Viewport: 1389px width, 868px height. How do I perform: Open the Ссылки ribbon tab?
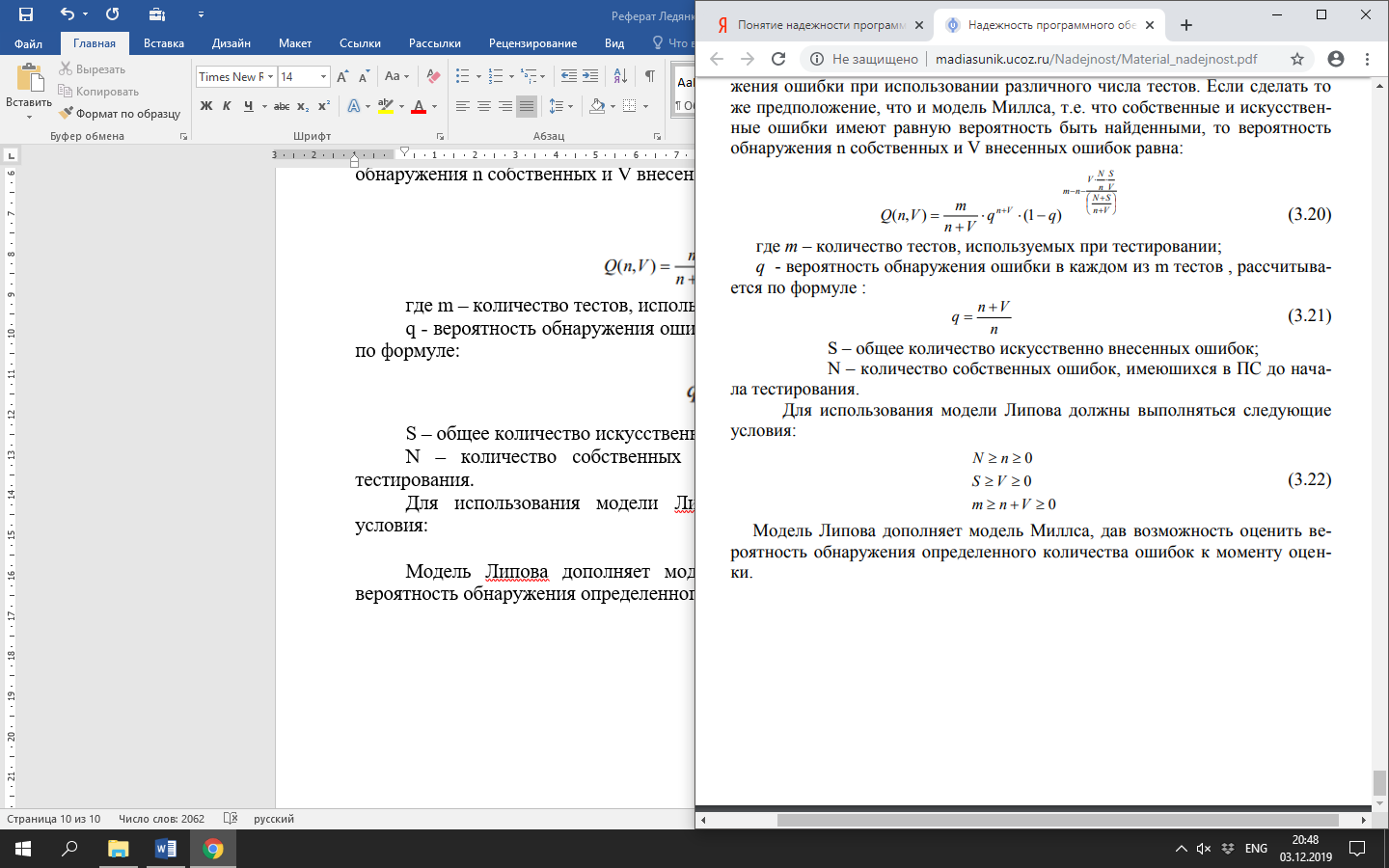(x=360, y=43)
